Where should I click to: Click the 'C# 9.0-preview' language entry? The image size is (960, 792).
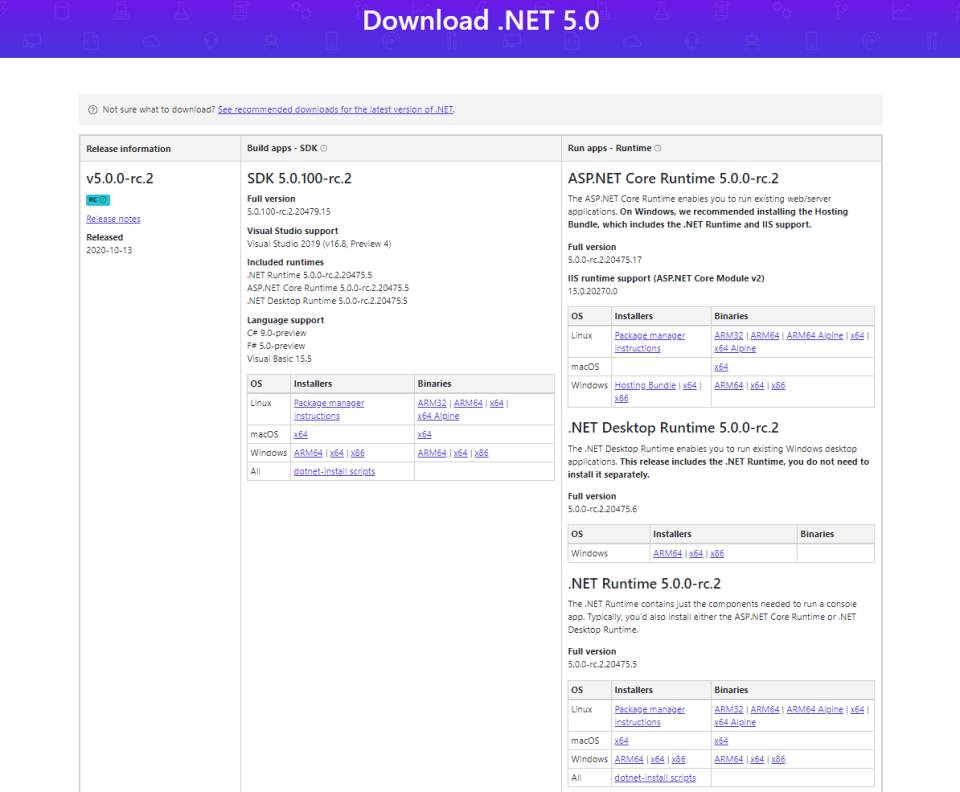[x=277, y=333]
